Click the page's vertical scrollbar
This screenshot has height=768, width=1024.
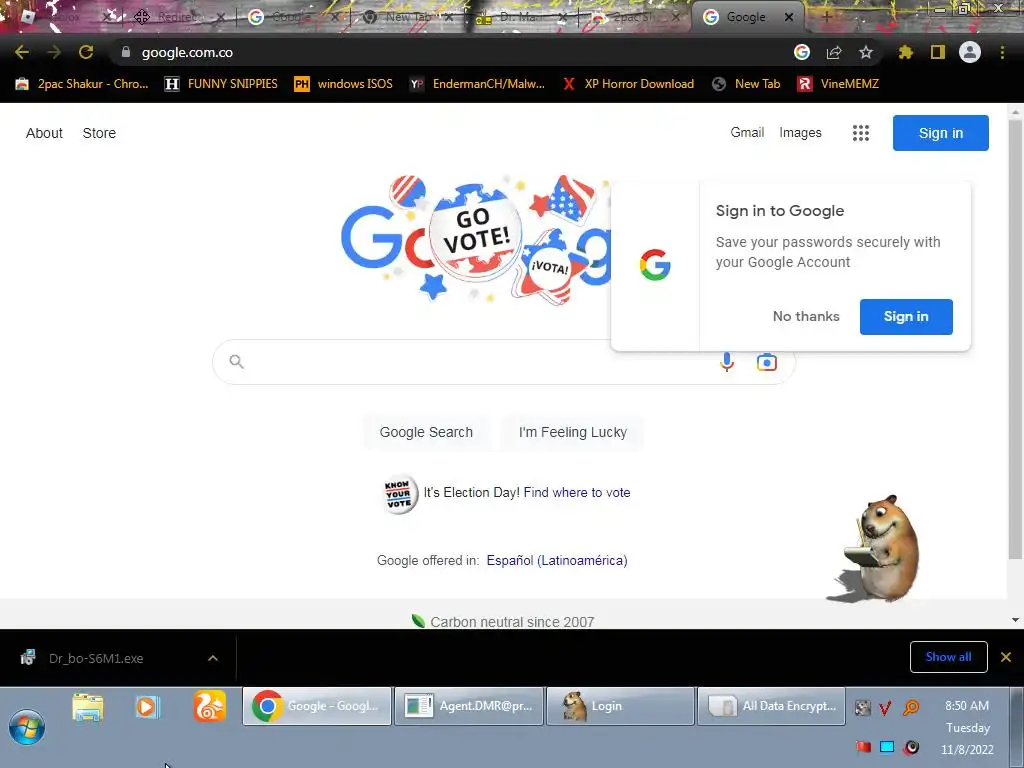coord(1015,340)
